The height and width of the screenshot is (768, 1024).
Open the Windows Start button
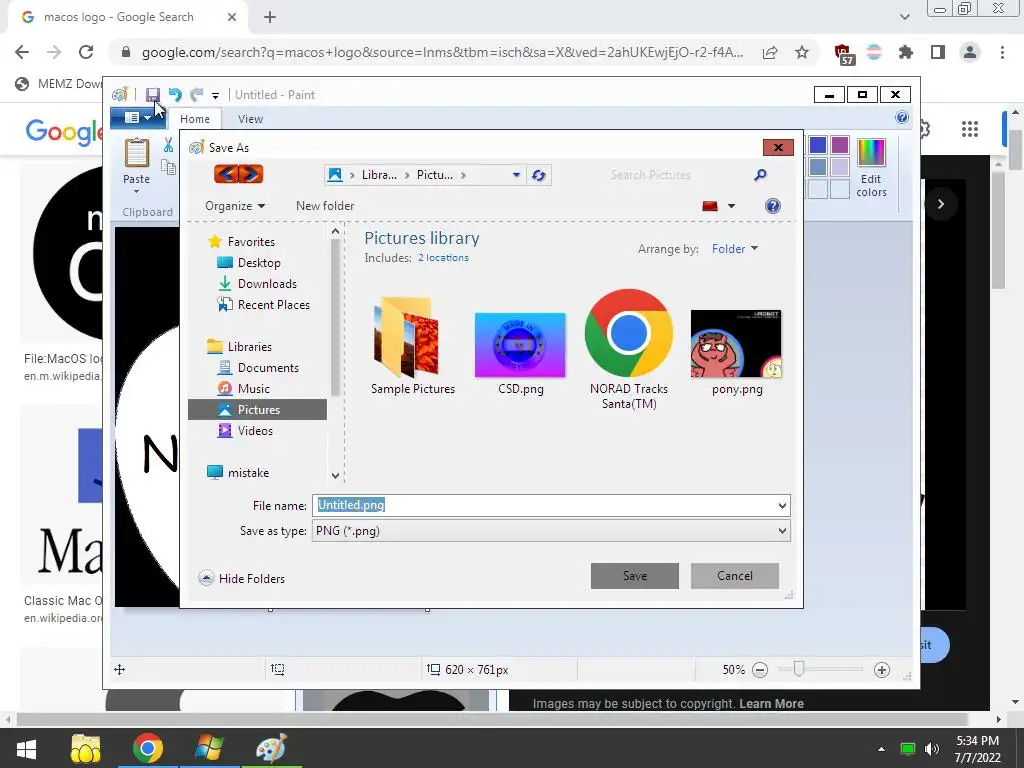pyautogui.click(x=26, y=748)
